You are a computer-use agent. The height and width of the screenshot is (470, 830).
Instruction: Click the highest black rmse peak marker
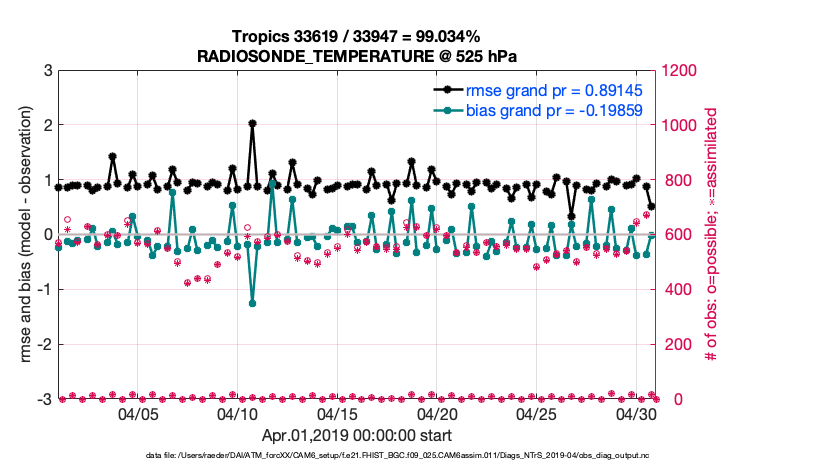pos(252,124)
